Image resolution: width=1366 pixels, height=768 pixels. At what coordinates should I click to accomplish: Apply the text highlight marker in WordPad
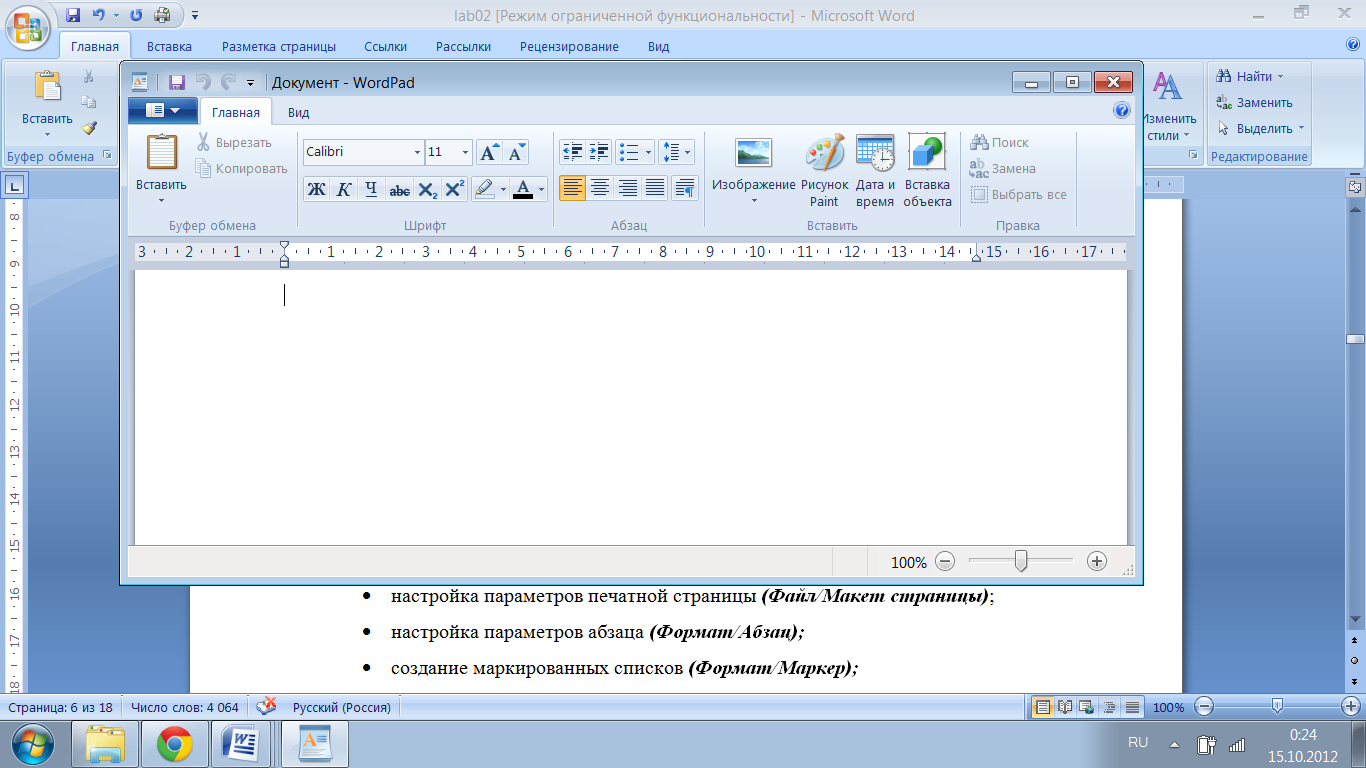click(x=484, y=189)
